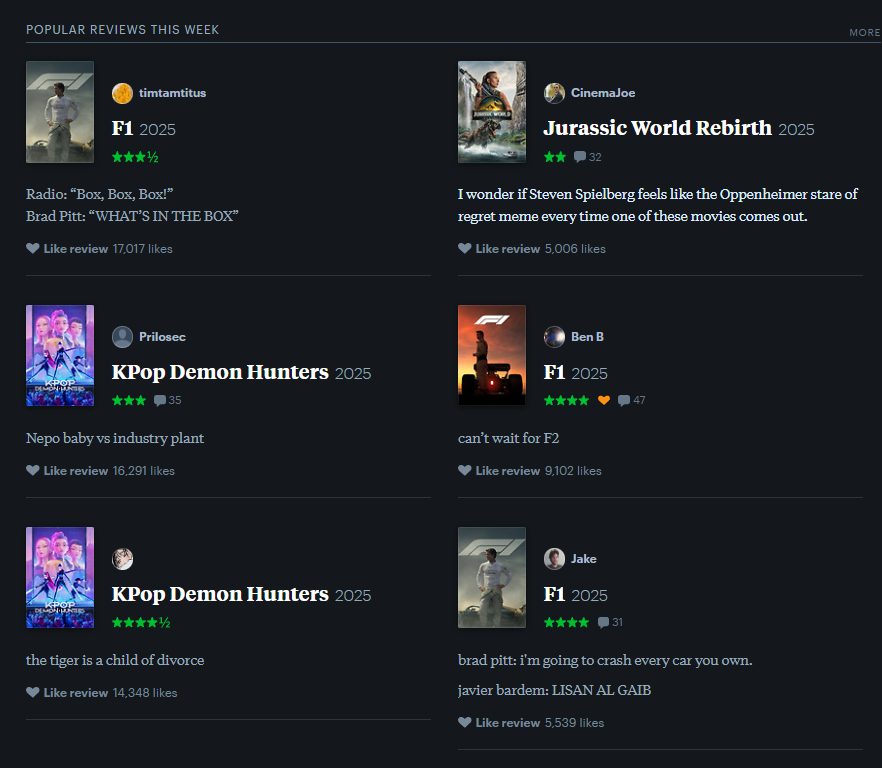This screenshot has height=768, width=882.
Task: Open comments icon with 32 replies
Action: click(x=579, y=156)
